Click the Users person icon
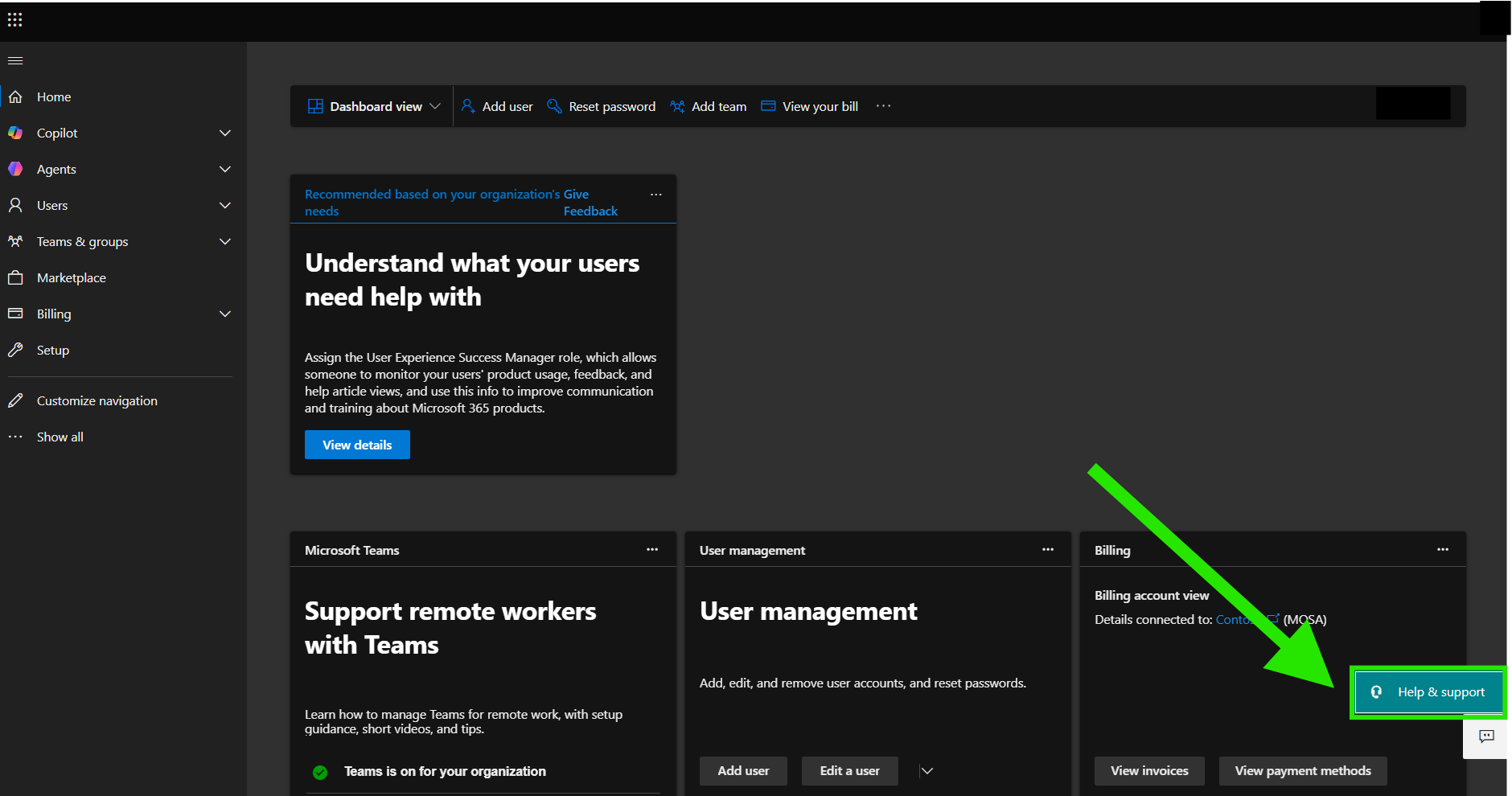 [15, 205]
